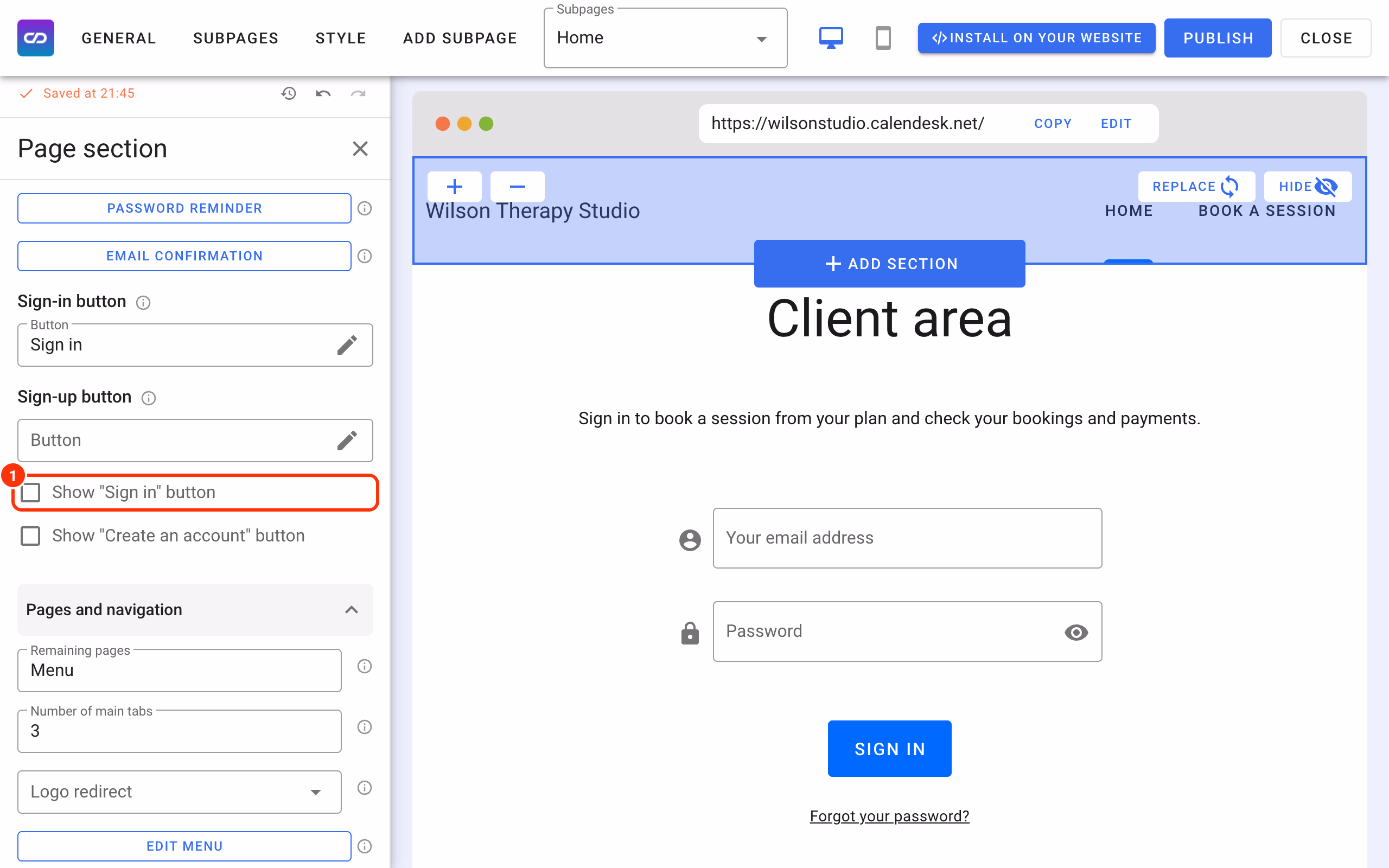
Task: Click Forgot your password link
Action: [x=889, y=816]
